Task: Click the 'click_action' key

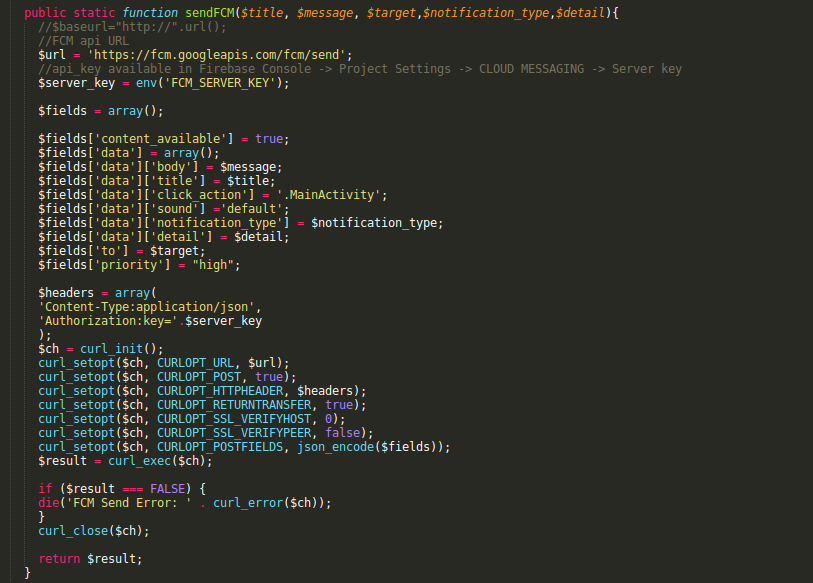Action: pos(199,195)
